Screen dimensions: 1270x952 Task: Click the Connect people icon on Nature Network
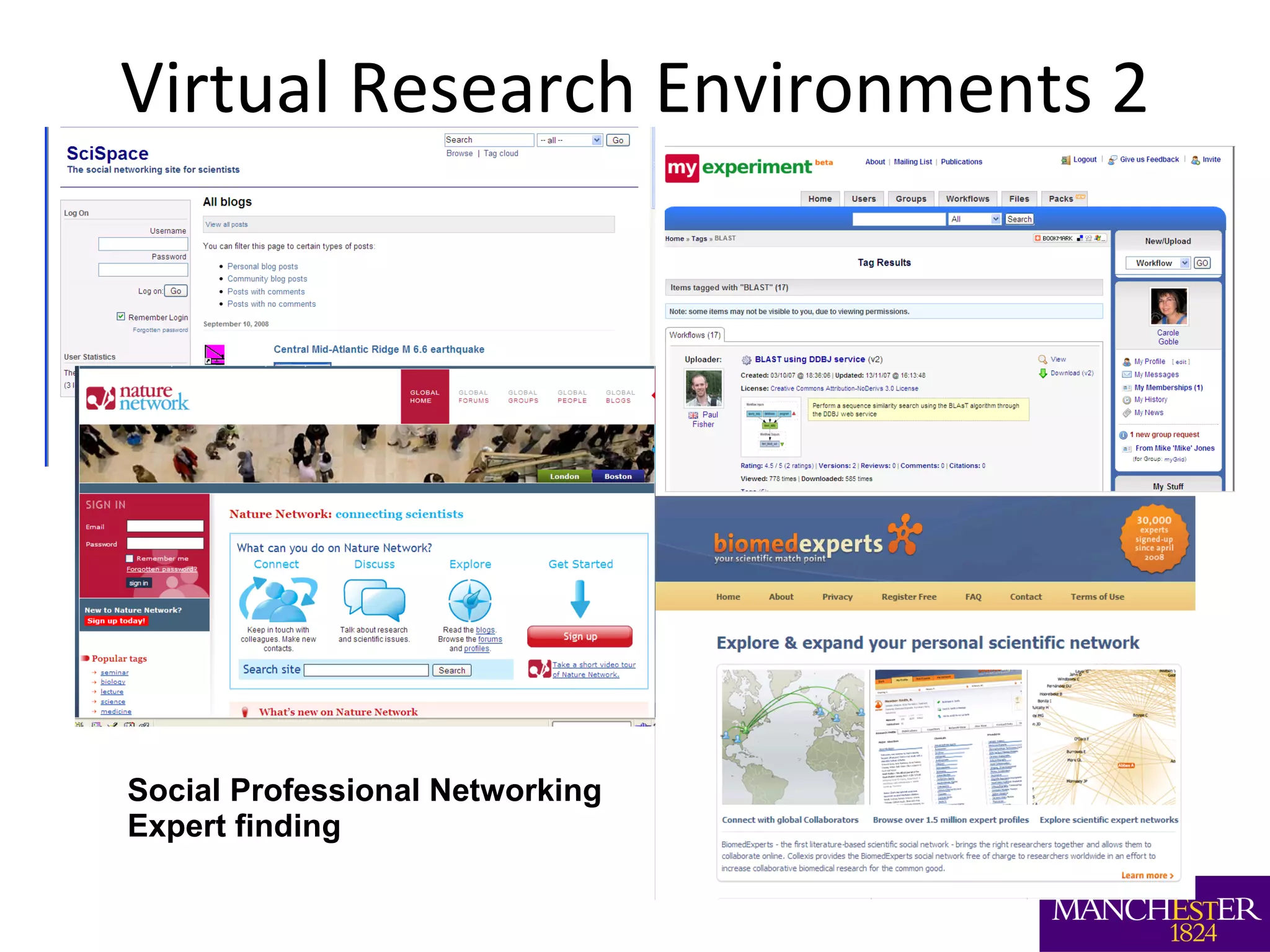pyautogui.click(x=278, y=599)
